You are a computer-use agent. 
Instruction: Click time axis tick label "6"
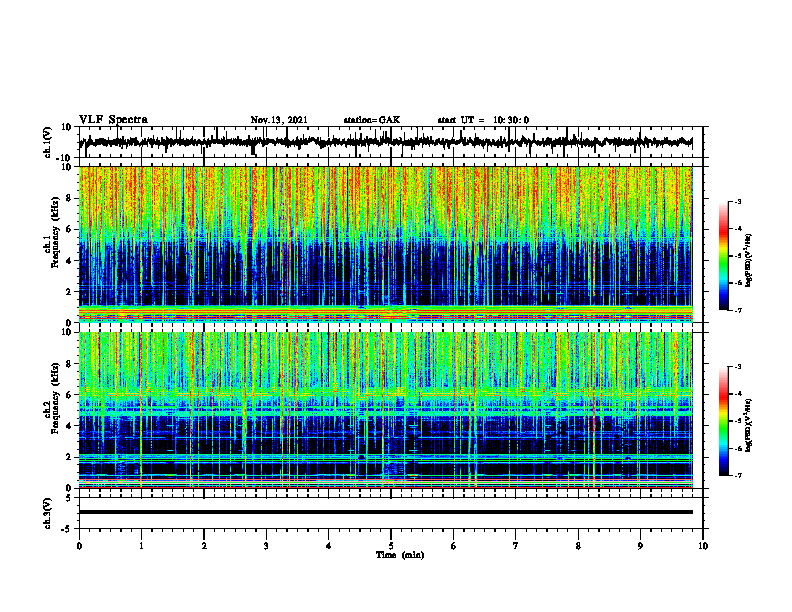(x=453, y=546)
